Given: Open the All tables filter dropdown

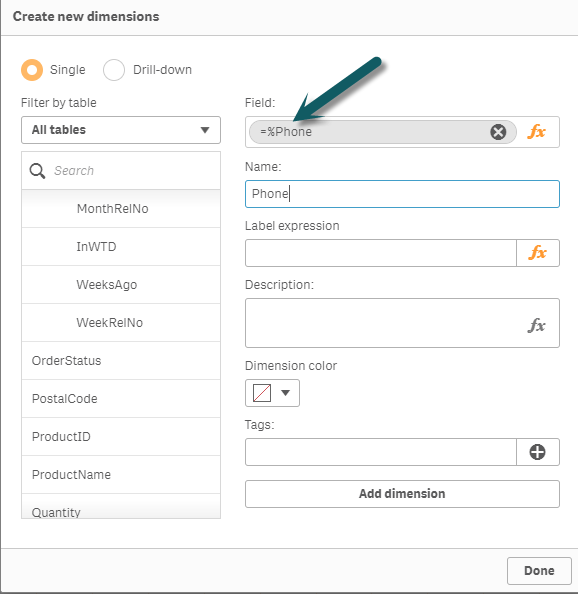Looking at the screenshot, I should click(x=121, y=130).
